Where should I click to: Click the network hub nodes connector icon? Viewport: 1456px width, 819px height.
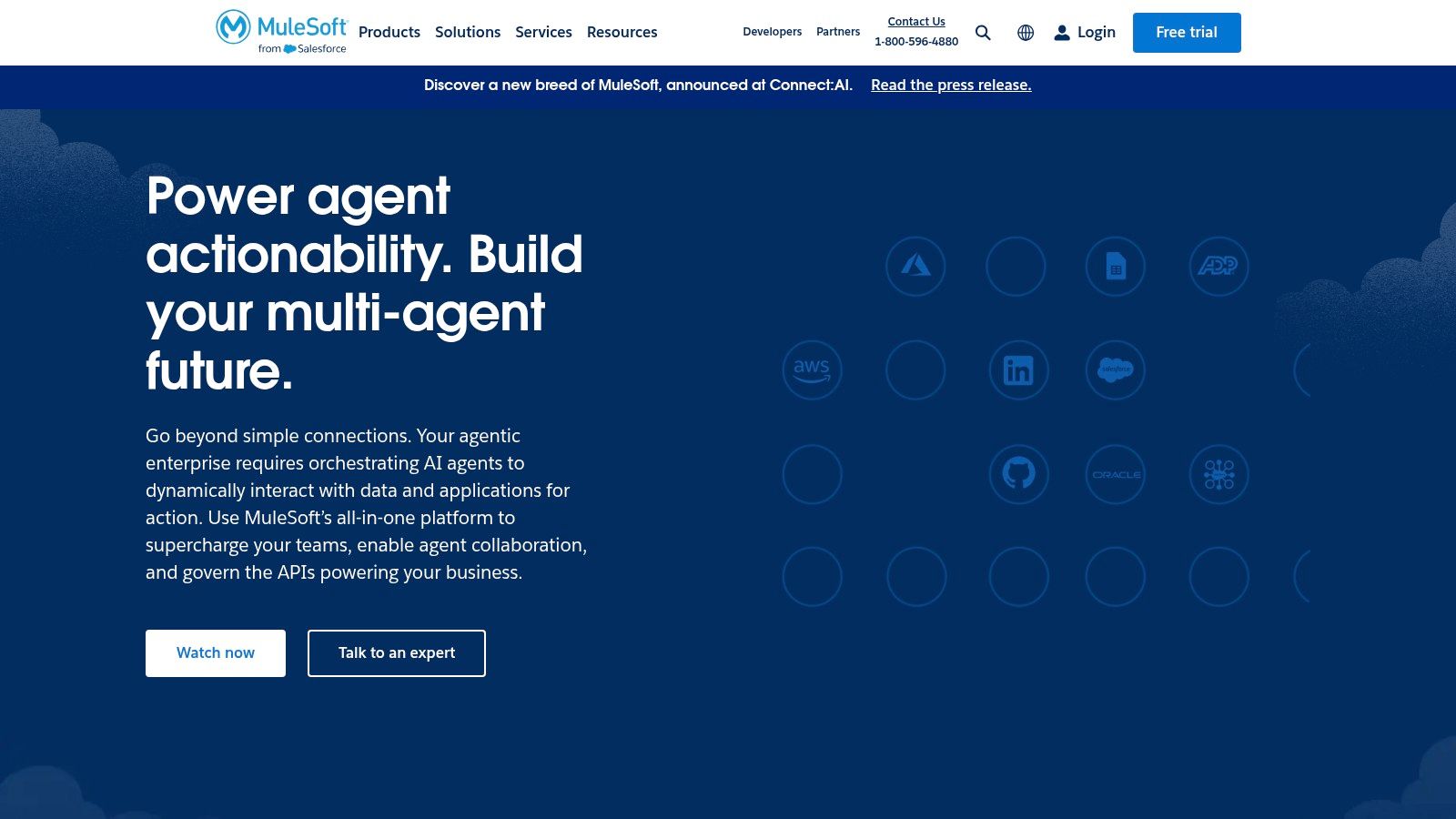pos(1219,474)
